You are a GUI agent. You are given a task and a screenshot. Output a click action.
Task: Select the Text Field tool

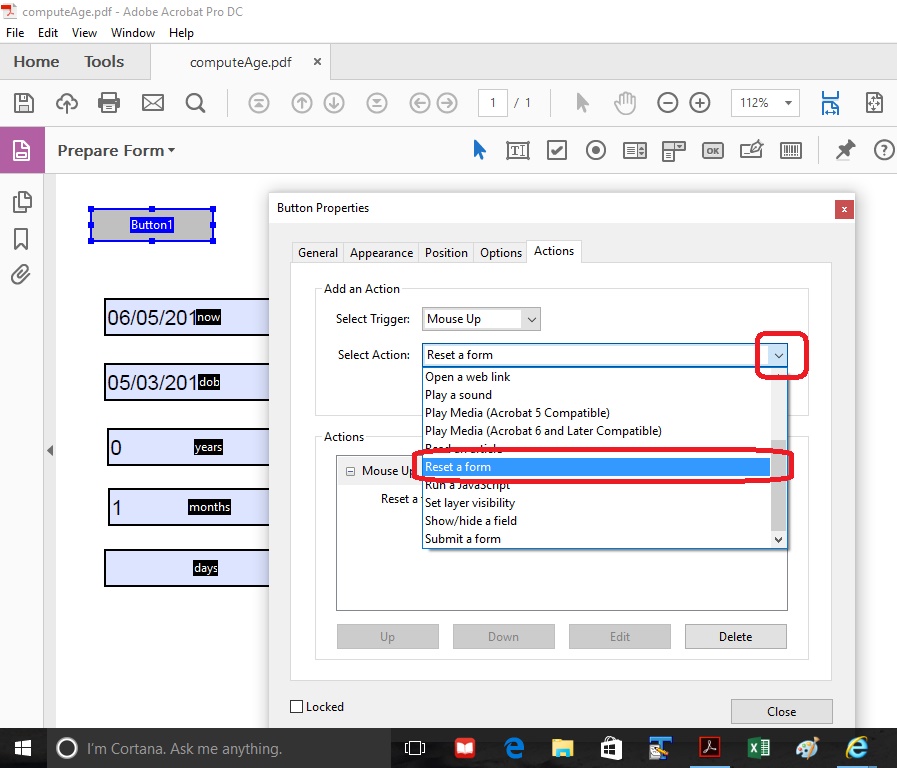[x=518, y=150]
